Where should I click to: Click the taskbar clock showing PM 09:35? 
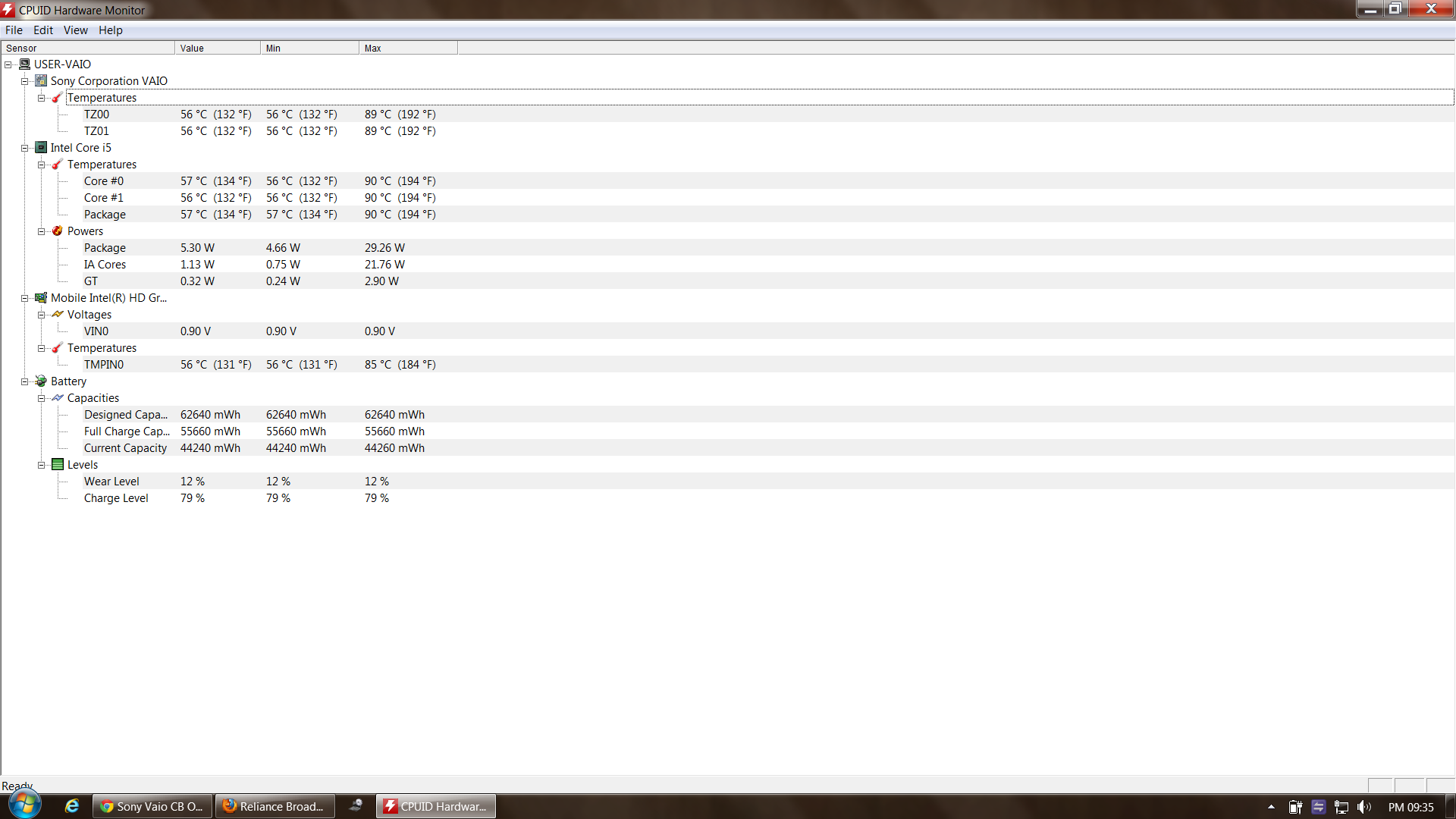click(1410, 807)
